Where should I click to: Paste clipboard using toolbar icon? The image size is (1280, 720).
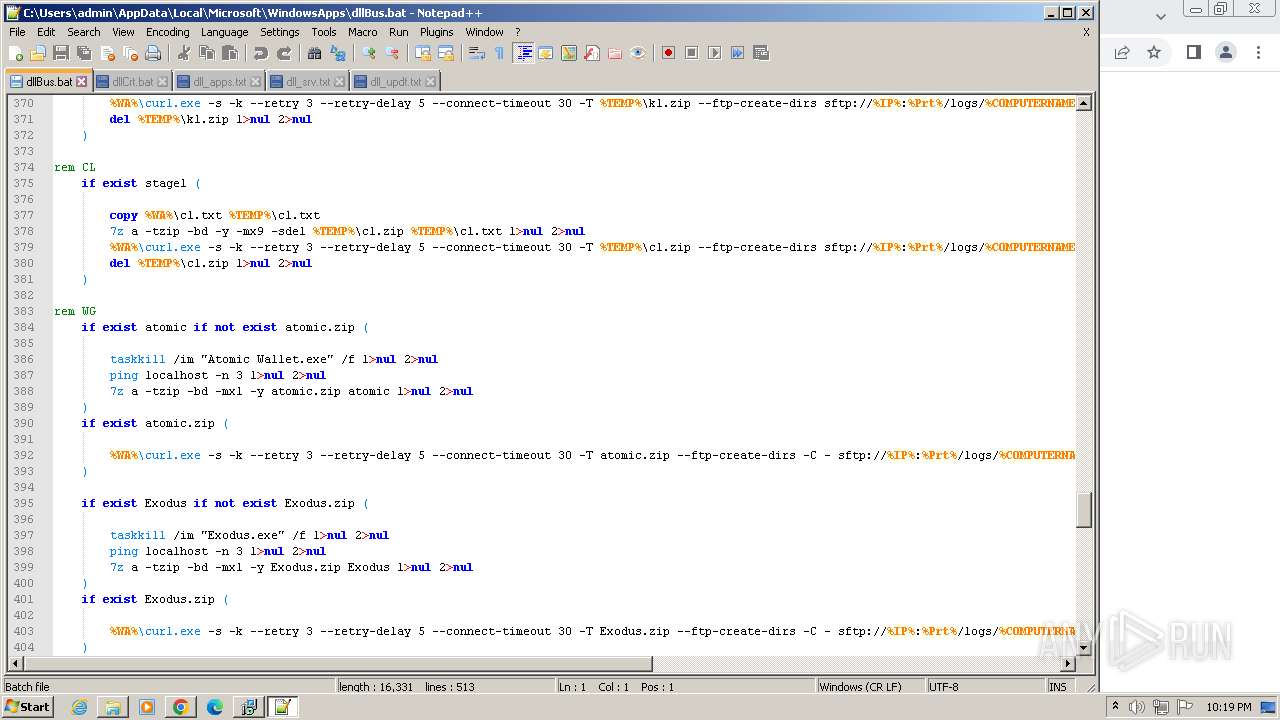pos(230,53)
